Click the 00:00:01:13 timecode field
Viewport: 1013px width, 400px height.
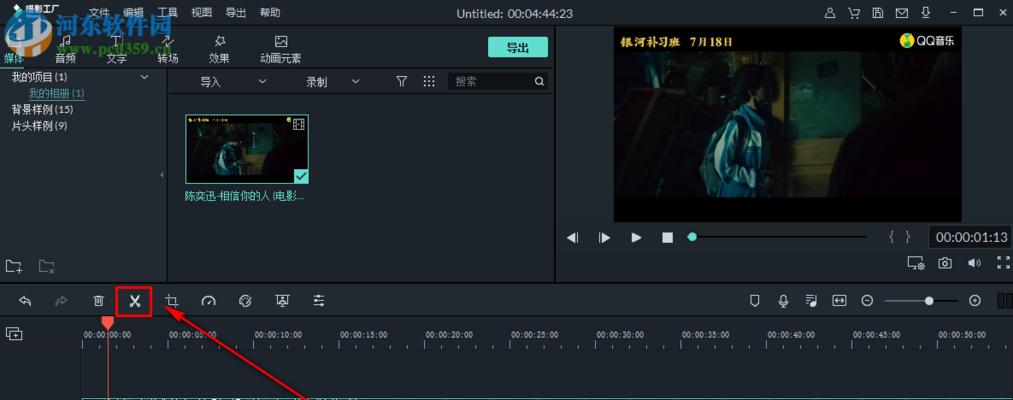[971, 237]
